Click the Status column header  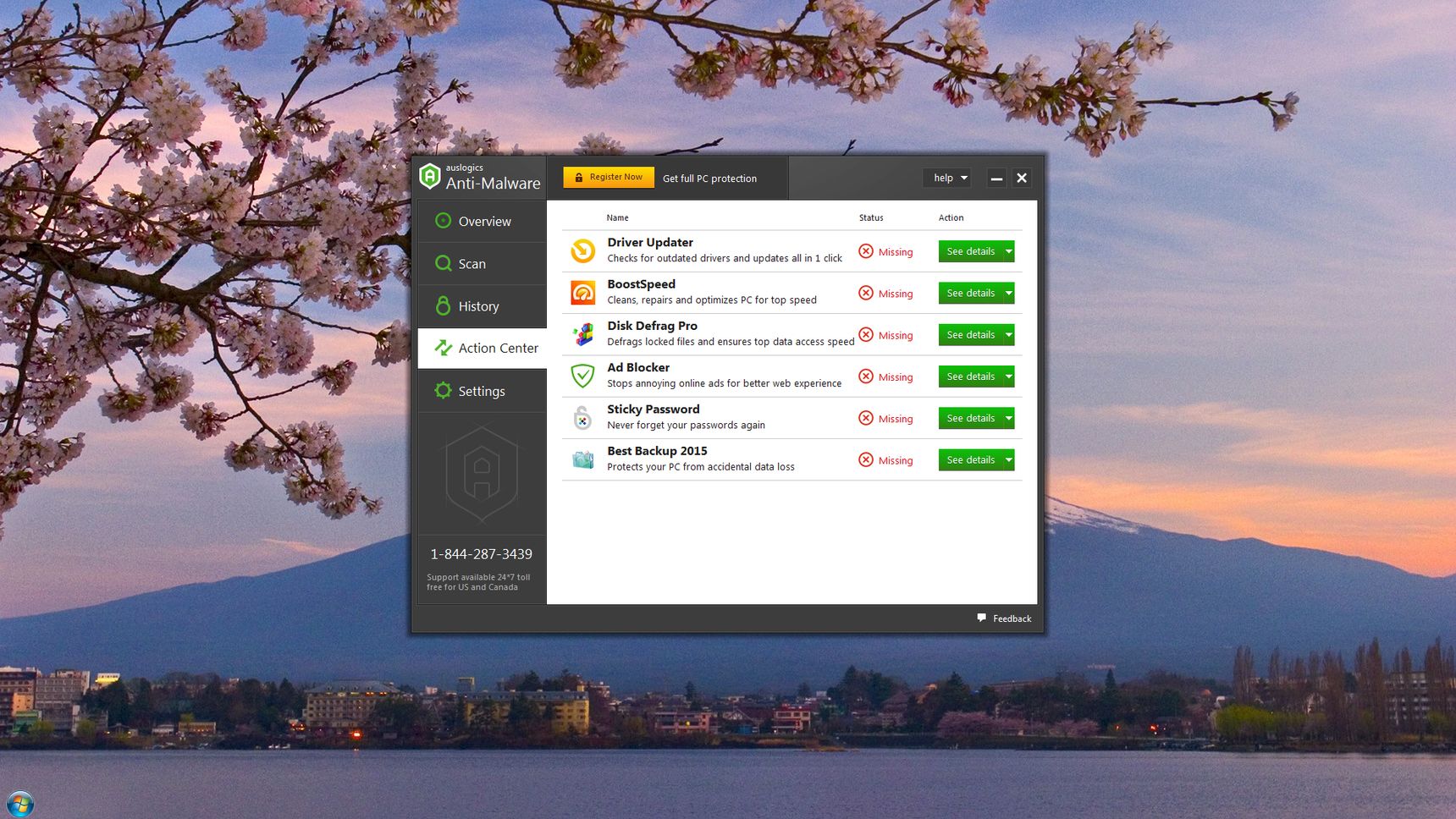click(871, 217)
